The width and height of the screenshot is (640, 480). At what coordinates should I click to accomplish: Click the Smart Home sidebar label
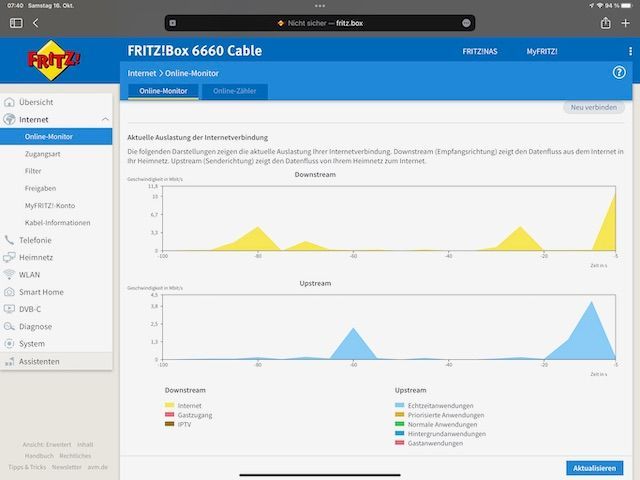[41, 292]
